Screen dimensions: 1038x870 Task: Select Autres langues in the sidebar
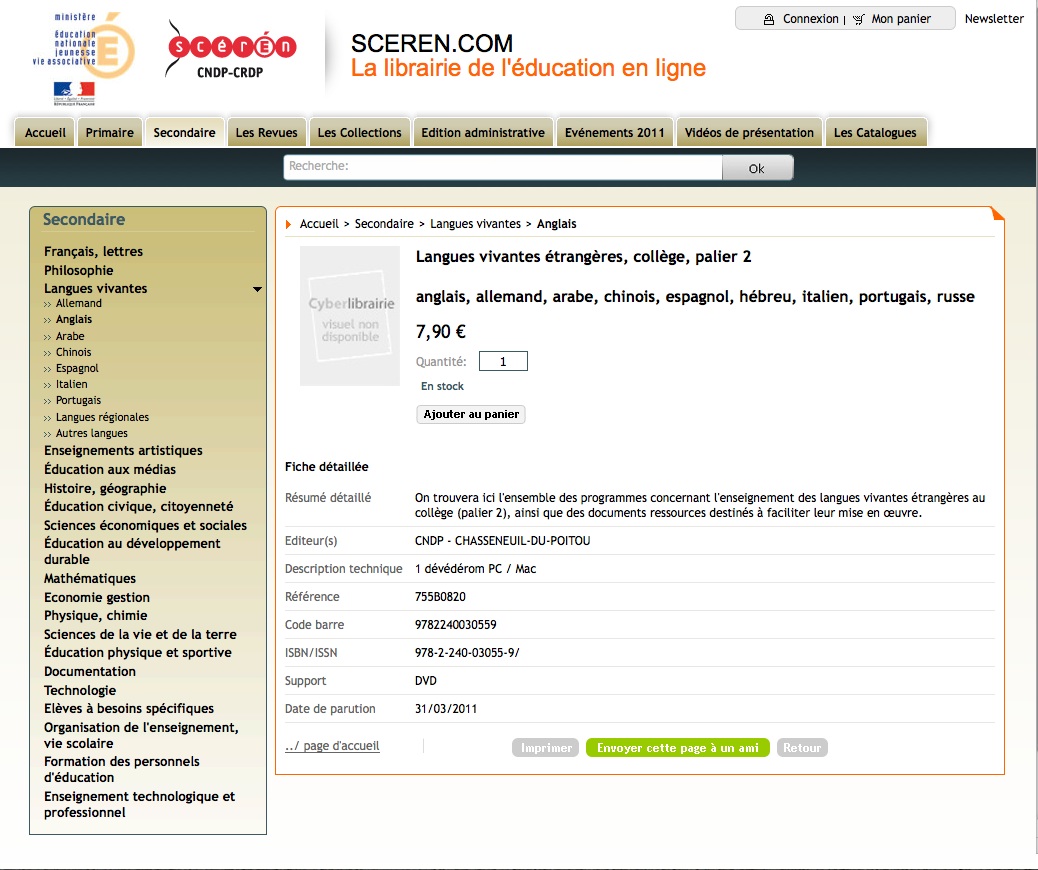[x=92, y=433]
